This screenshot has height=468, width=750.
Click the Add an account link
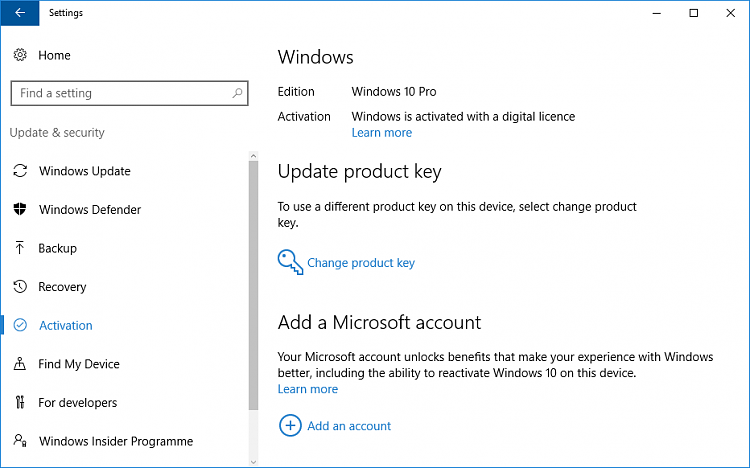click(349, 426)
